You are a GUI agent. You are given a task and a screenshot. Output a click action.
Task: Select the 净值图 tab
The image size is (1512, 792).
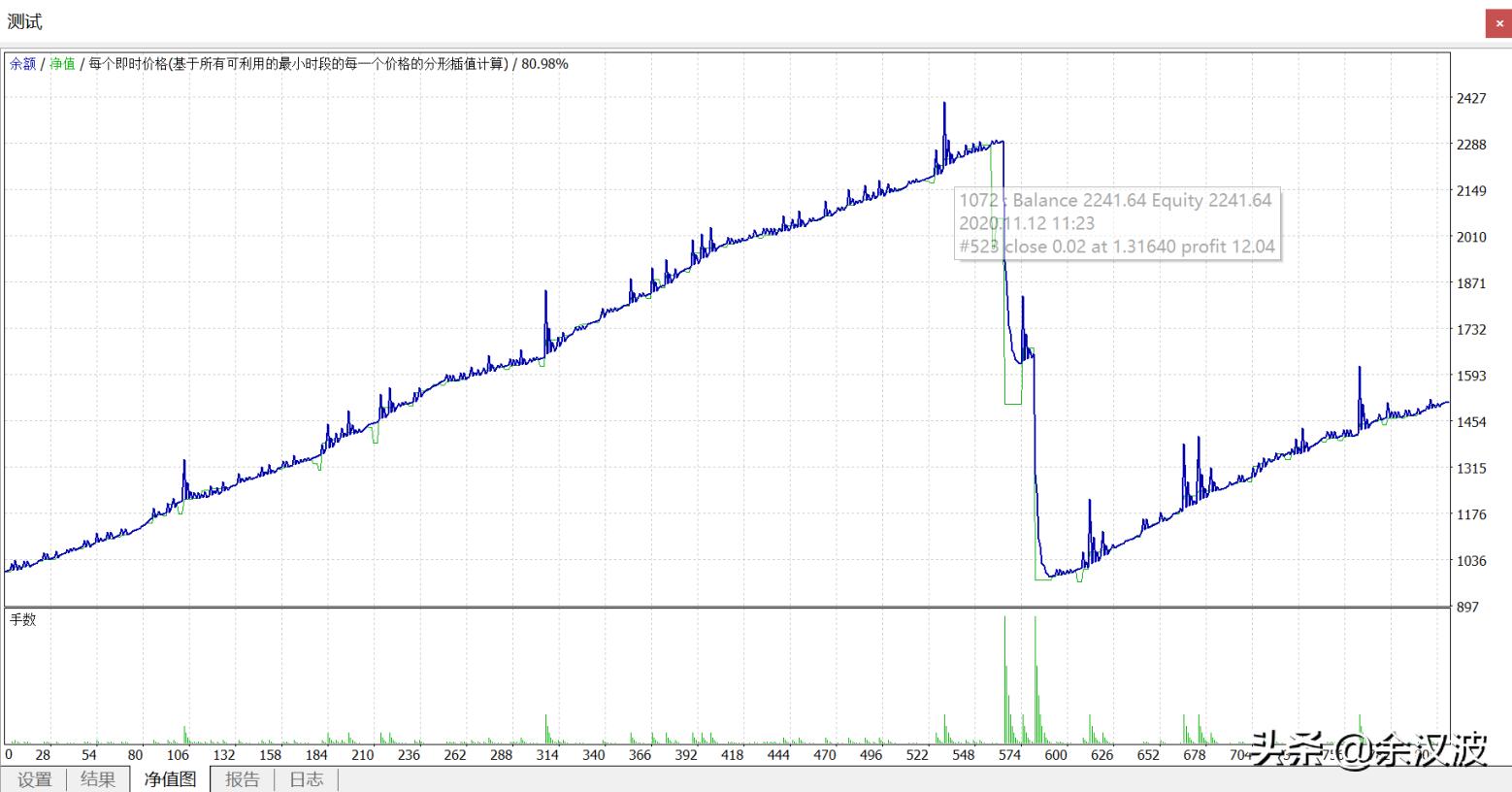pos(170,779)
